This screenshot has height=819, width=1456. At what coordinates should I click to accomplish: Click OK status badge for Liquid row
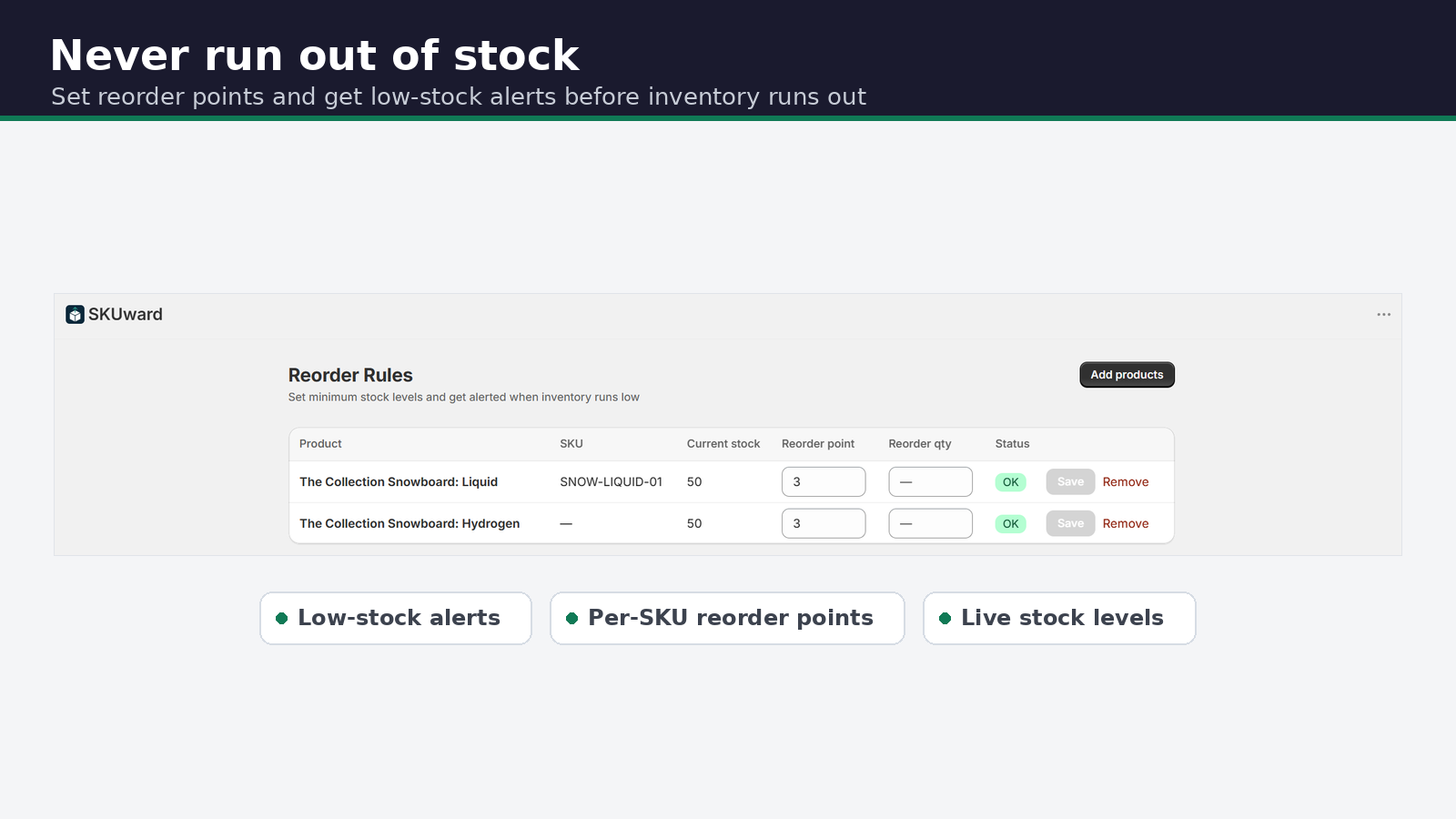click(x=1010, y=482)
